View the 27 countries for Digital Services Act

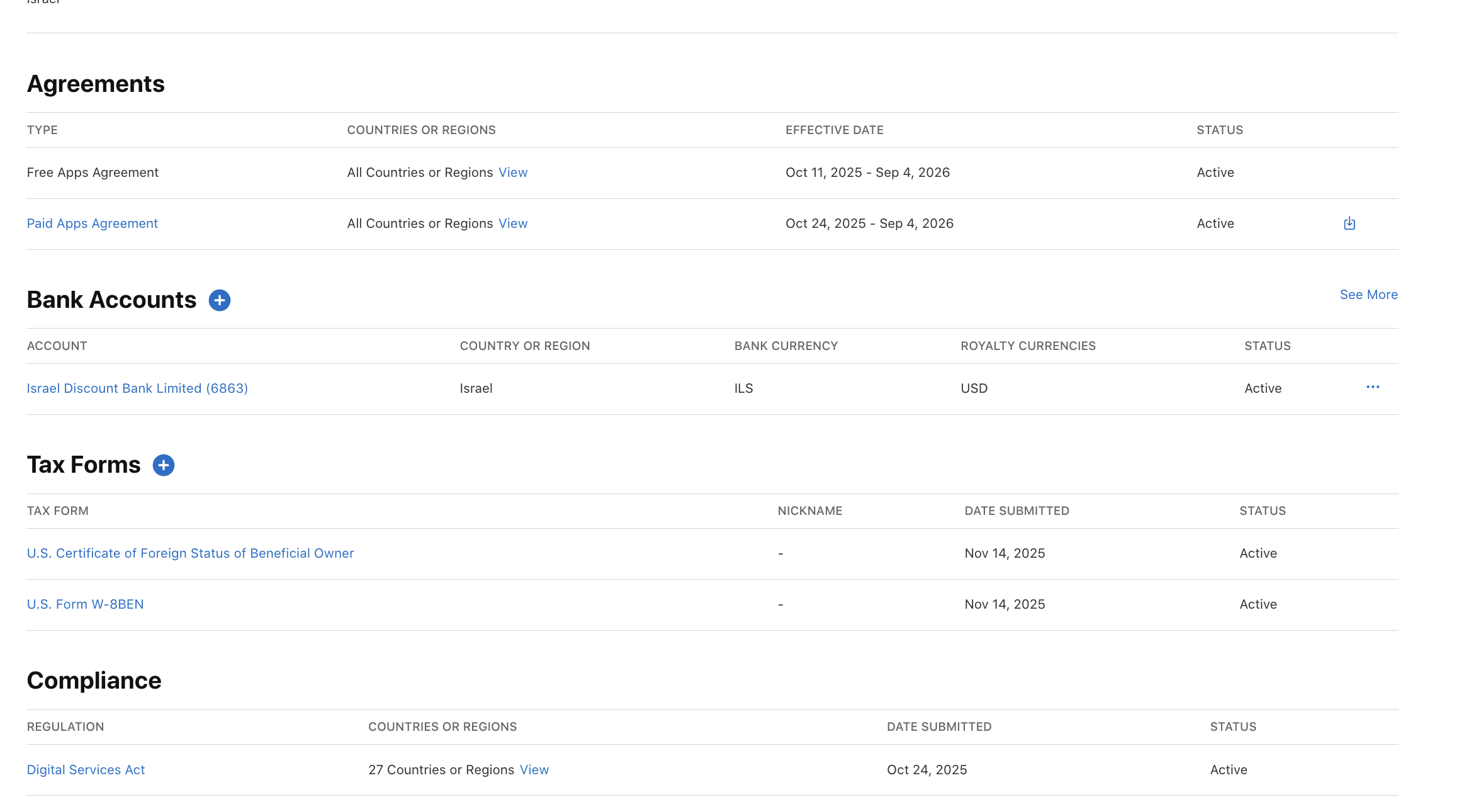point(534,770)
